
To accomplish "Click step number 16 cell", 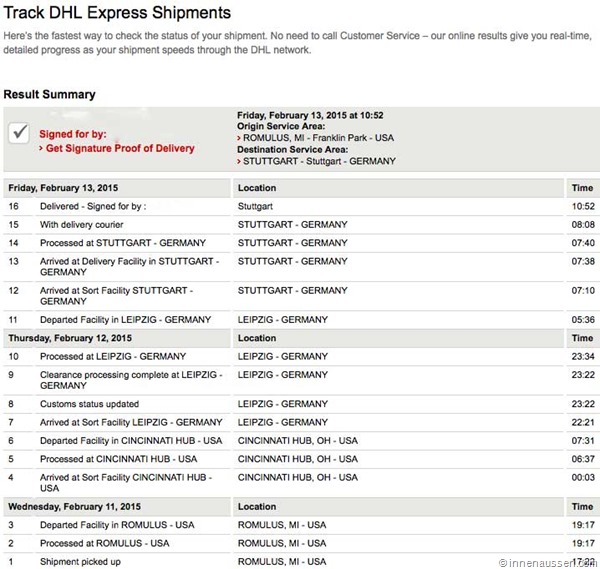I will [13, 206].
